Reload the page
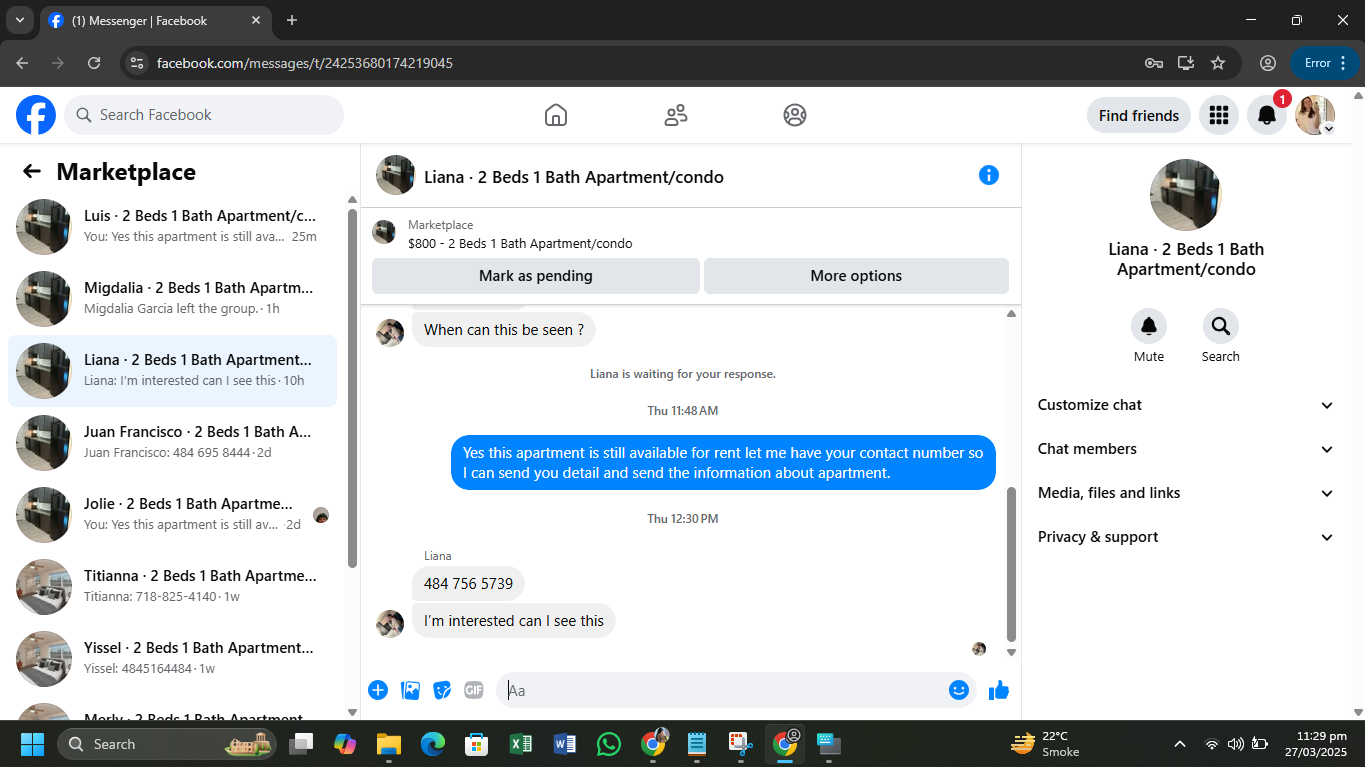Screen dimensions: 1365x767 pyautogui.click(x=94, y=63)
